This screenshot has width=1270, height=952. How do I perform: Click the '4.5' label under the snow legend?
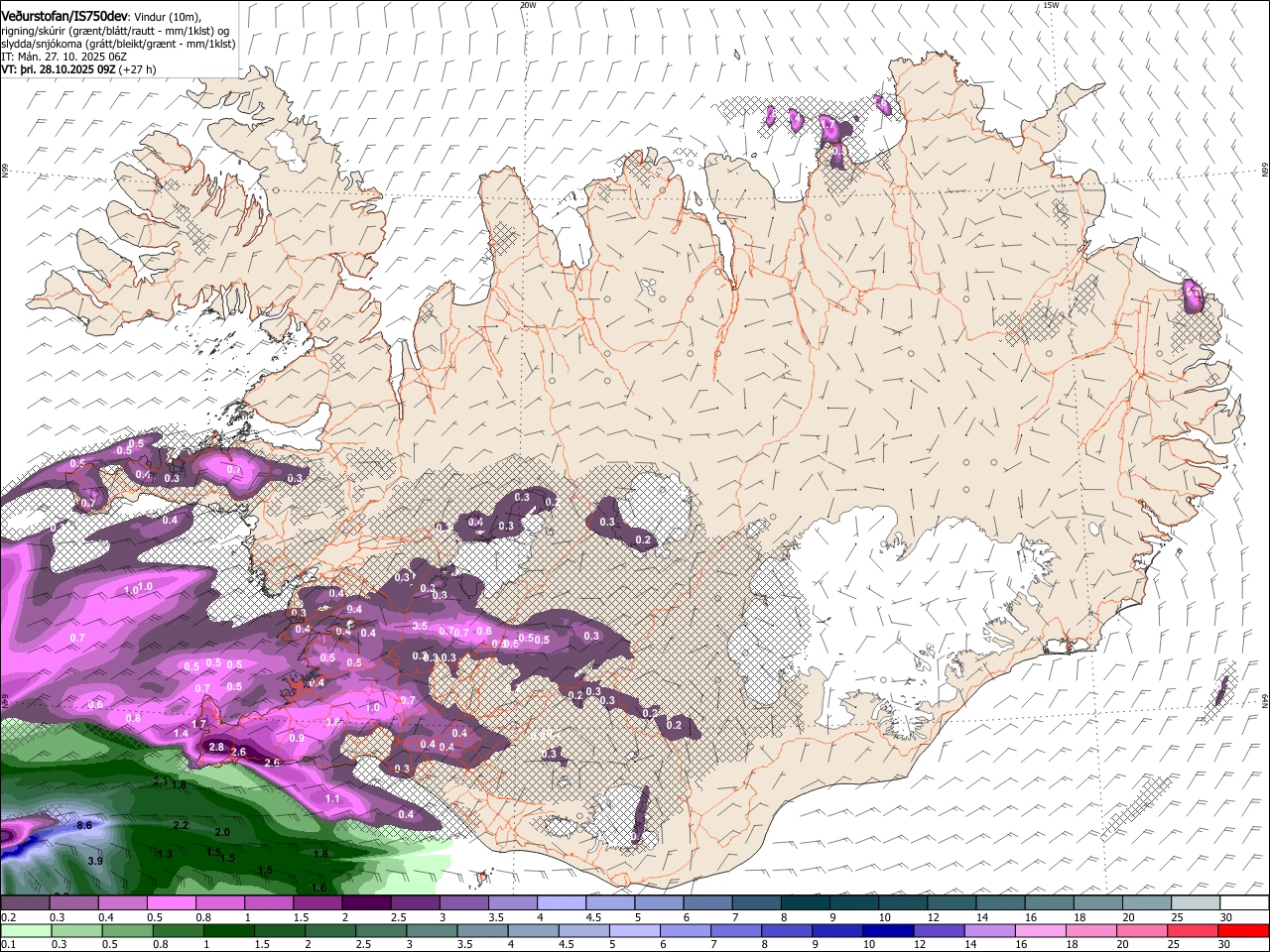[x=591, y=917]
